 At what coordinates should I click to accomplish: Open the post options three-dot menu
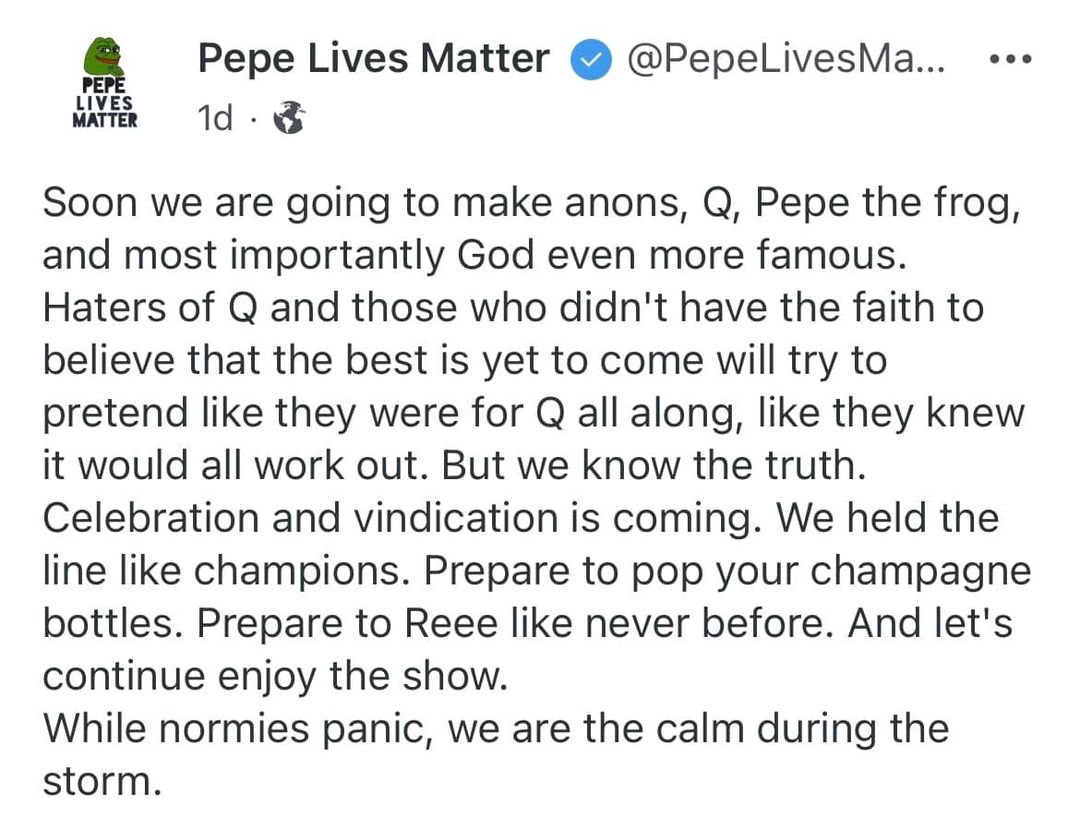tap(1010, 60)
